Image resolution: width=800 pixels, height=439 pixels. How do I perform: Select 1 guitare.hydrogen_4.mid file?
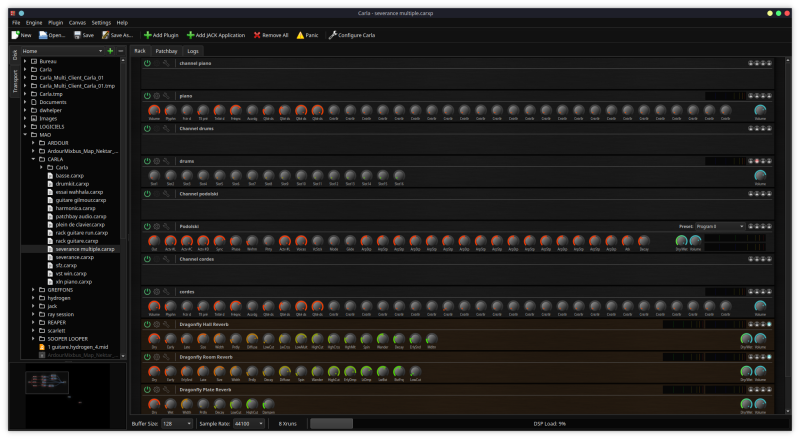(x=78, y=347)
